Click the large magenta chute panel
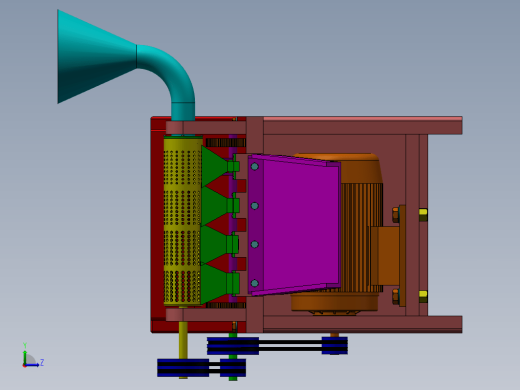The height and width of the screenshot is (390, 520). coord(302,225)
